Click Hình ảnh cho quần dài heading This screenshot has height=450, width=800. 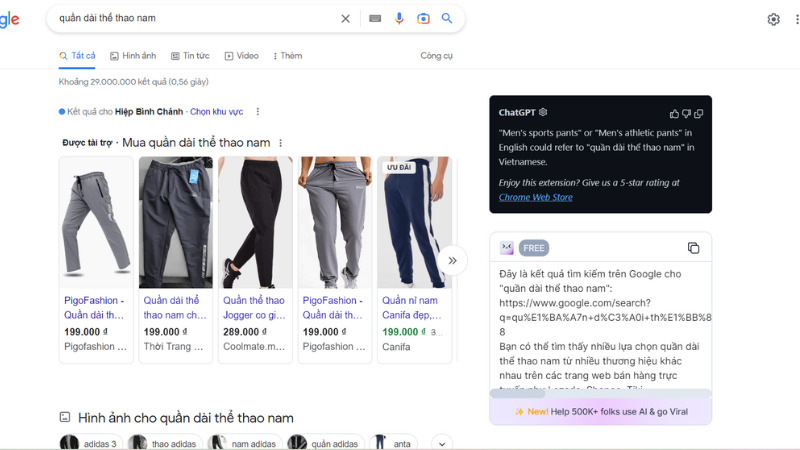[x=186, y=418]
